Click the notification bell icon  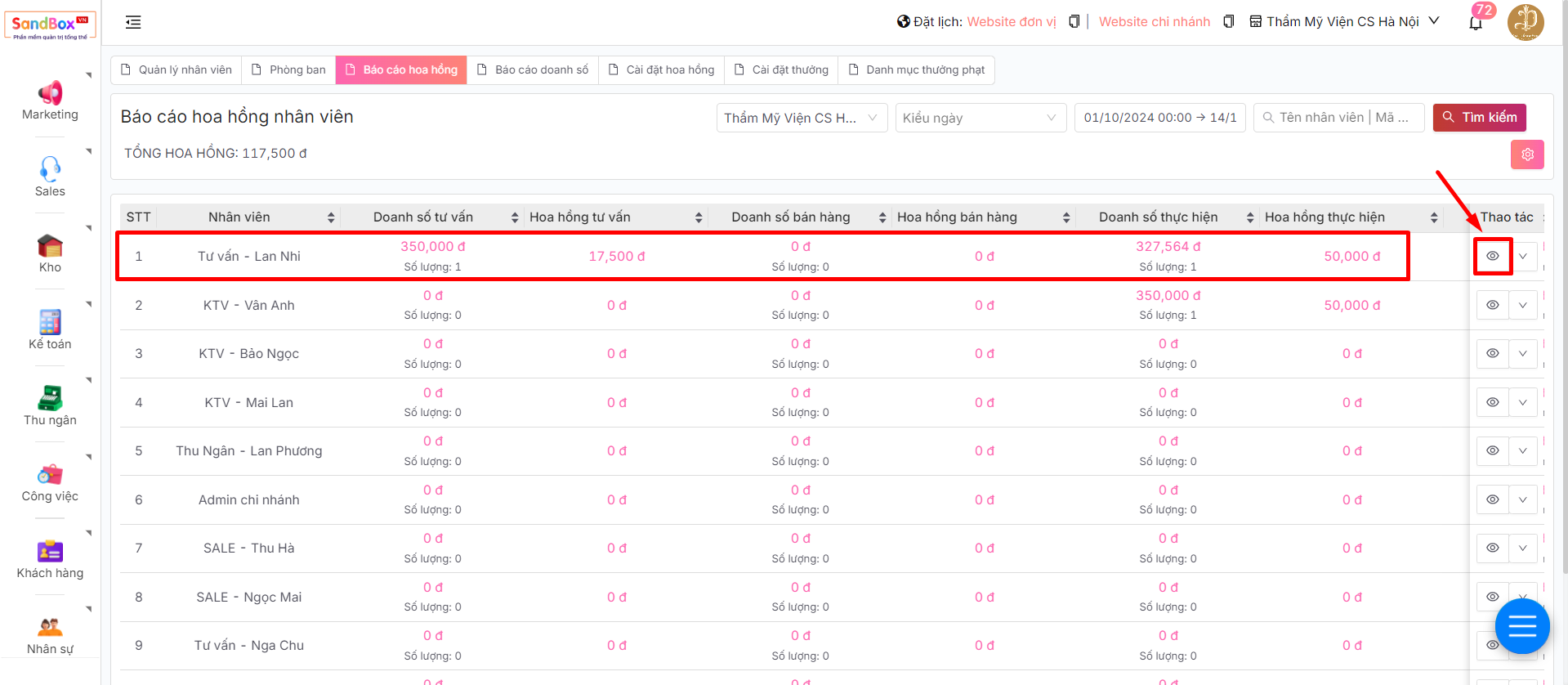pos(1475,23)
